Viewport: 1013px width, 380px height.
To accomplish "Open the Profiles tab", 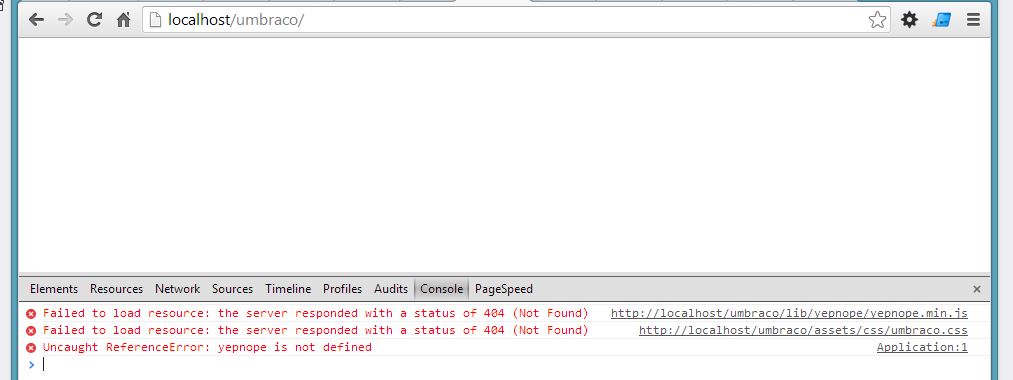I will [x=342, y=289].
